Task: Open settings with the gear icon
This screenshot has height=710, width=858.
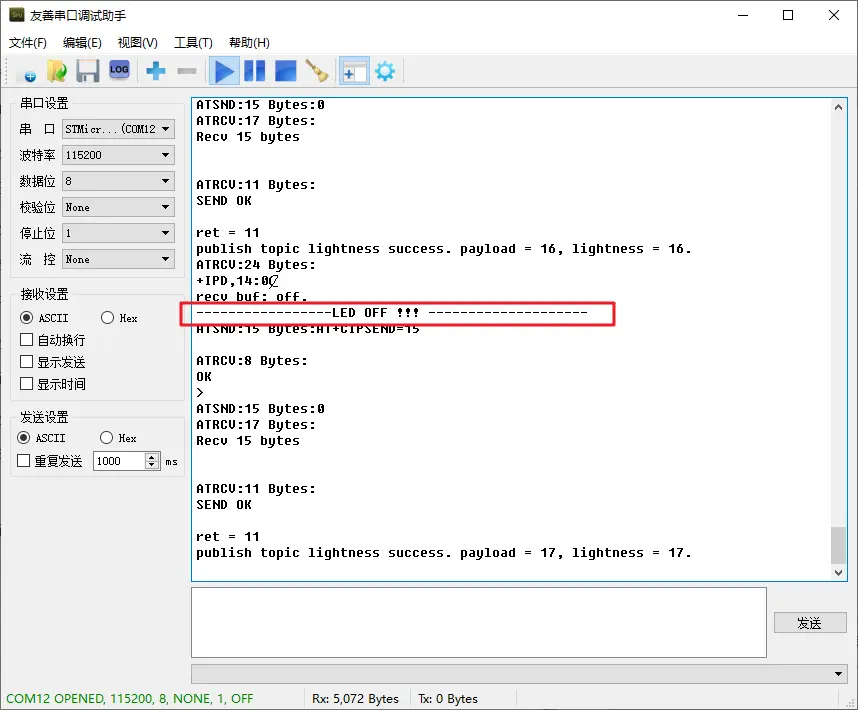Action: (x=385, y=71)
